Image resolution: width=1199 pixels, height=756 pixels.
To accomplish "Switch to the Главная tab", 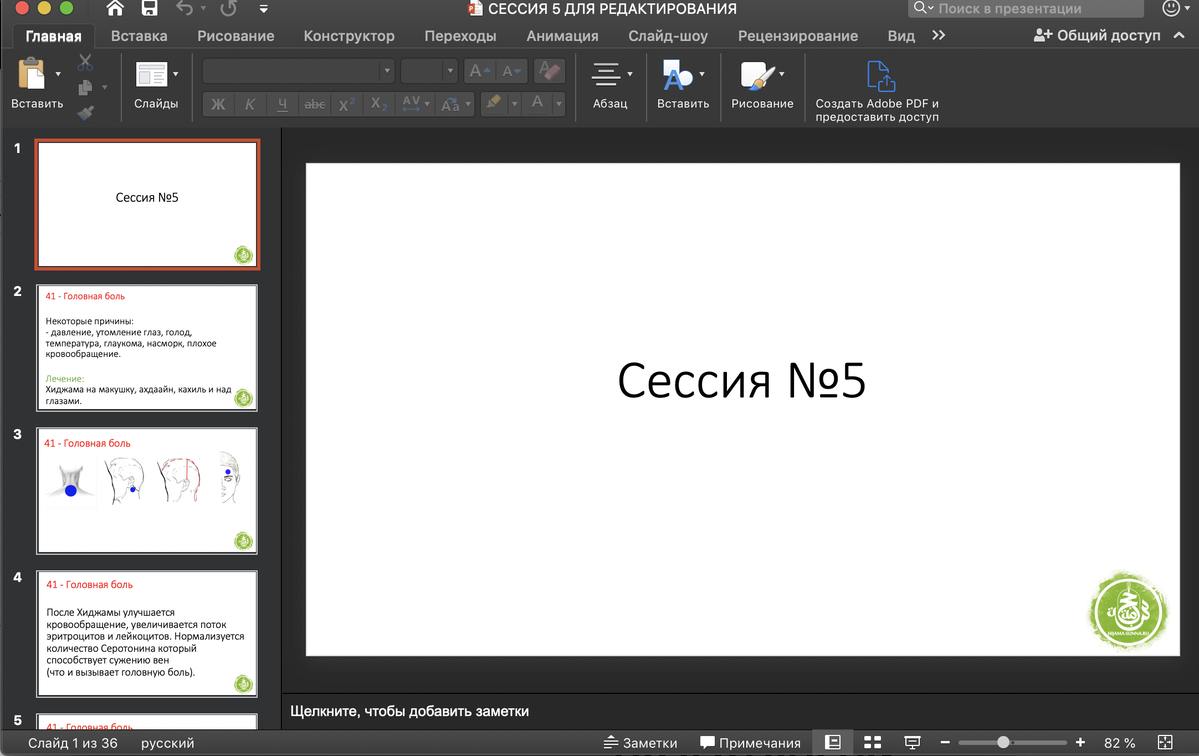I will click(54, 36).
